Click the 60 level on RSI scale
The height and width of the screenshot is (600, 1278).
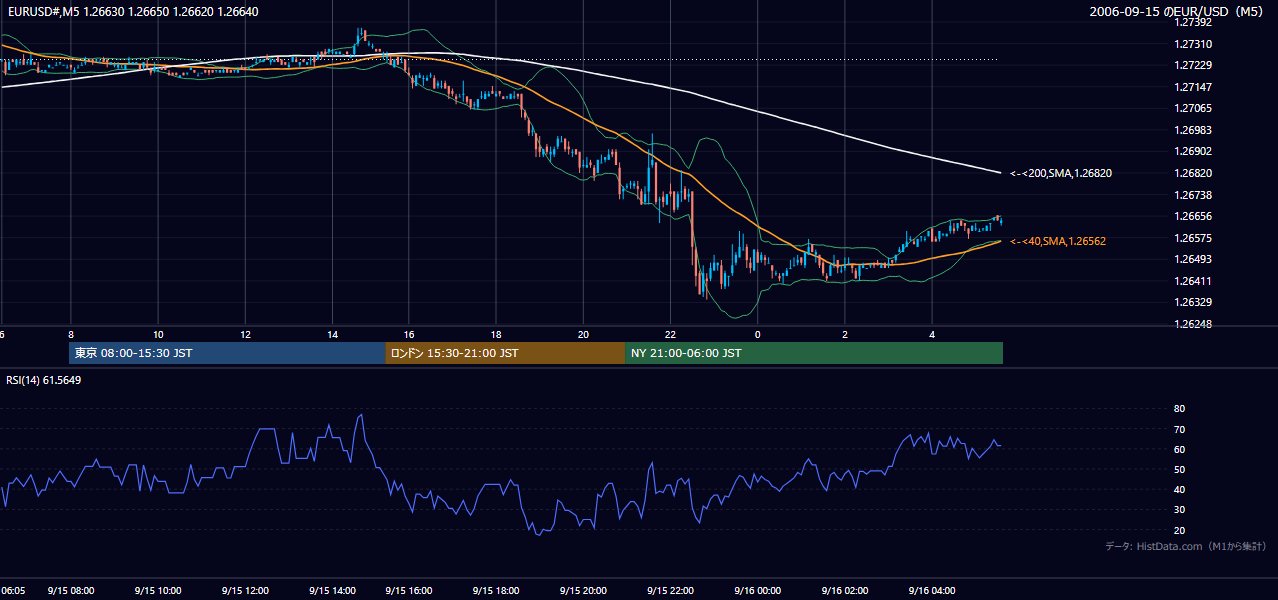(1179, 449)
